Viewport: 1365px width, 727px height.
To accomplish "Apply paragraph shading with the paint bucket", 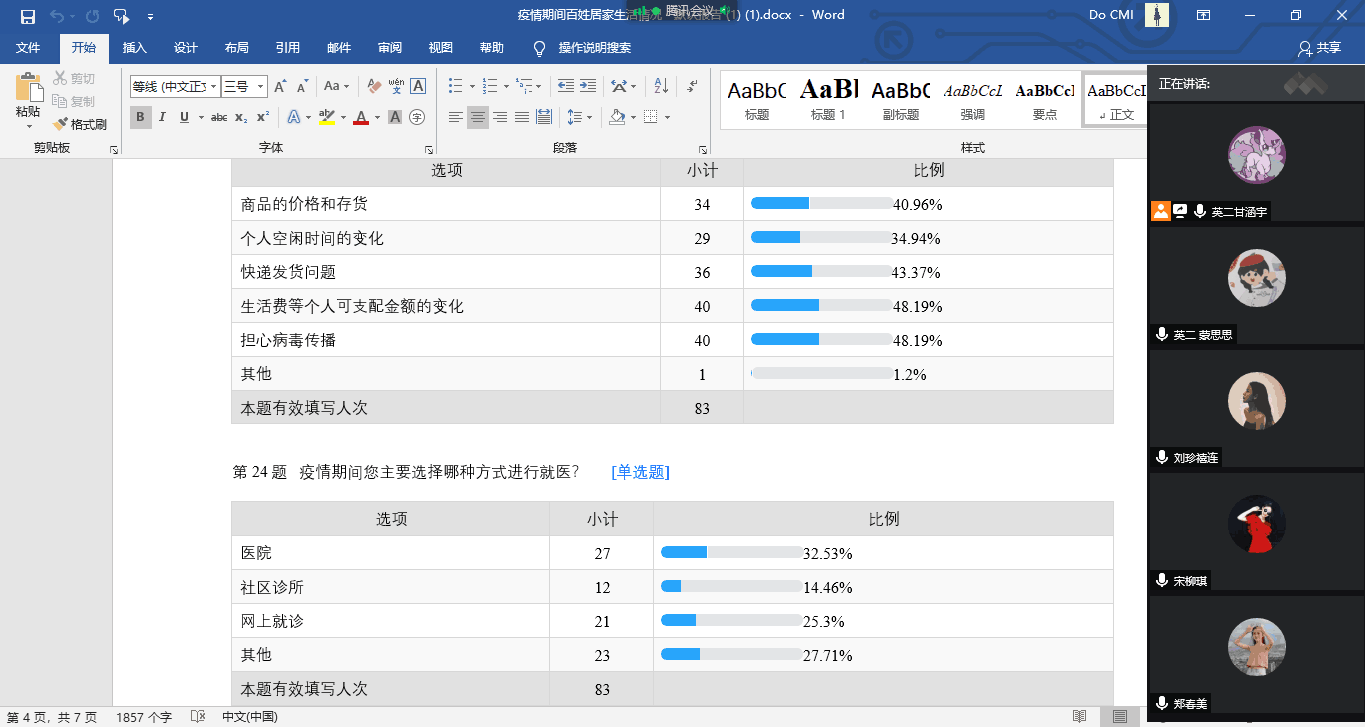I will [617, 117].
